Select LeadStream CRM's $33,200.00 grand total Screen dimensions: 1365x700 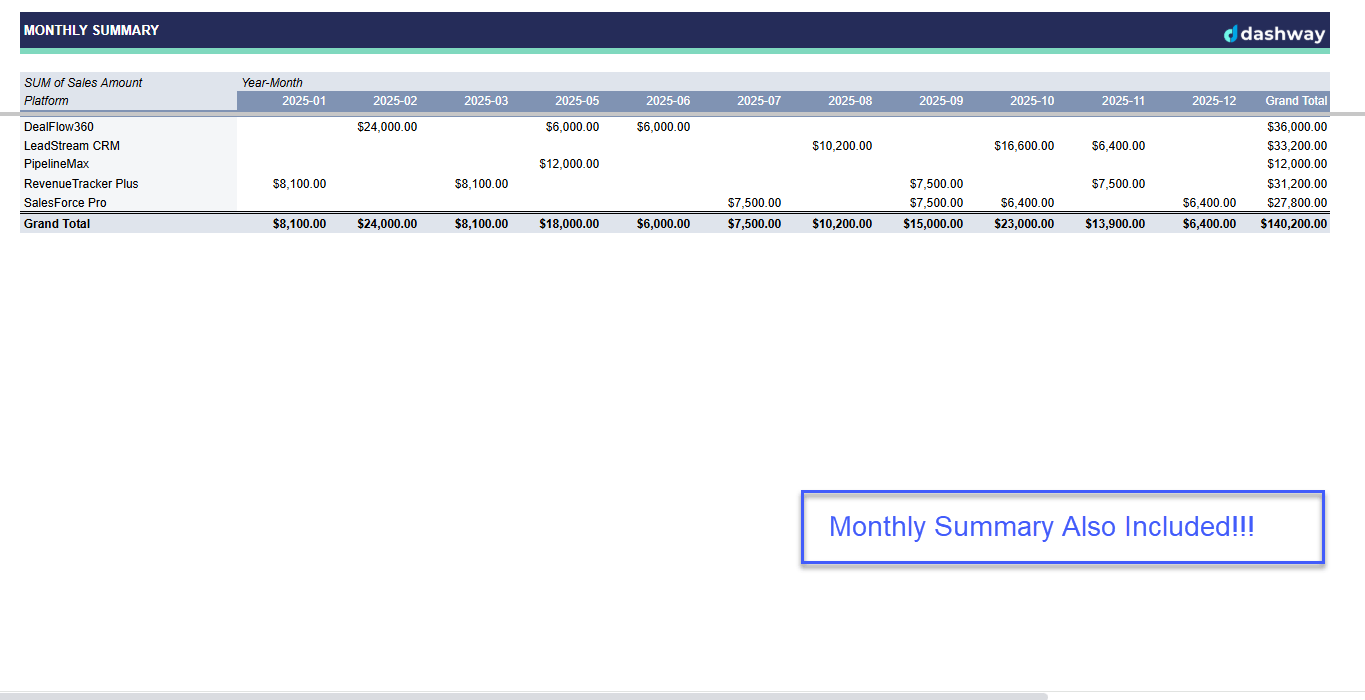click(1297, 146)
